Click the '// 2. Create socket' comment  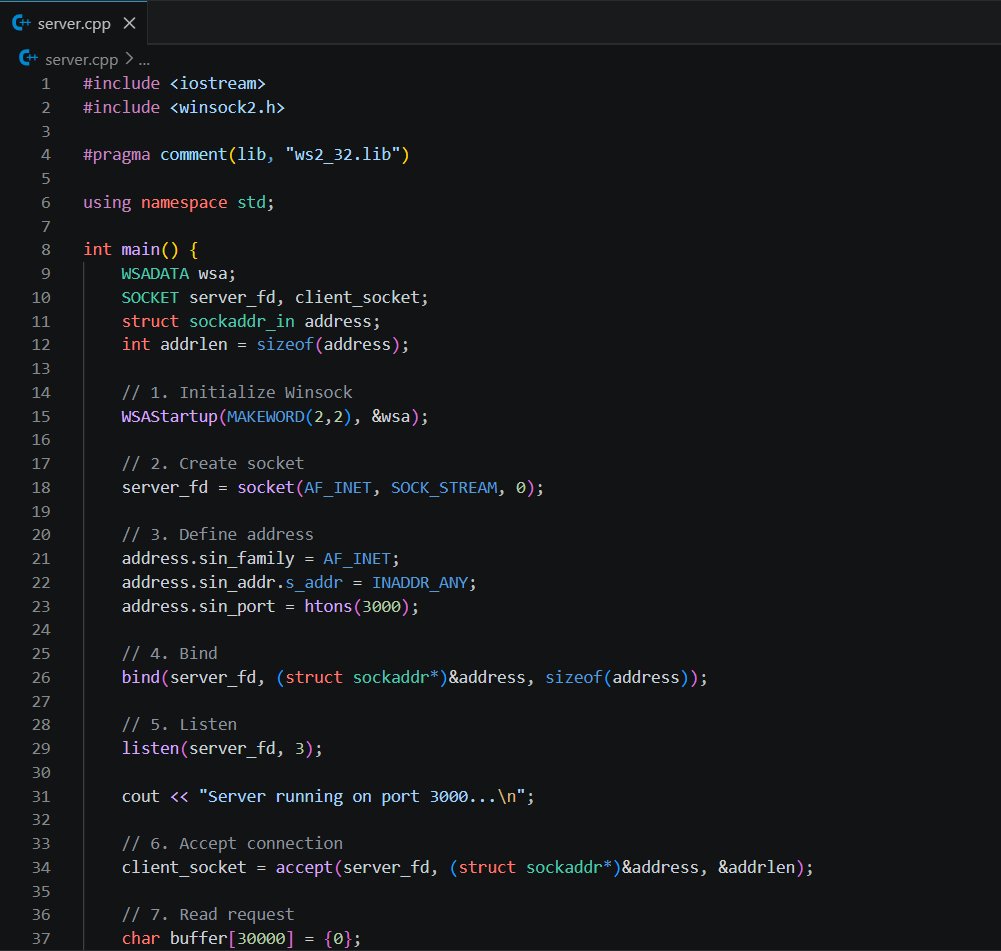213,463
